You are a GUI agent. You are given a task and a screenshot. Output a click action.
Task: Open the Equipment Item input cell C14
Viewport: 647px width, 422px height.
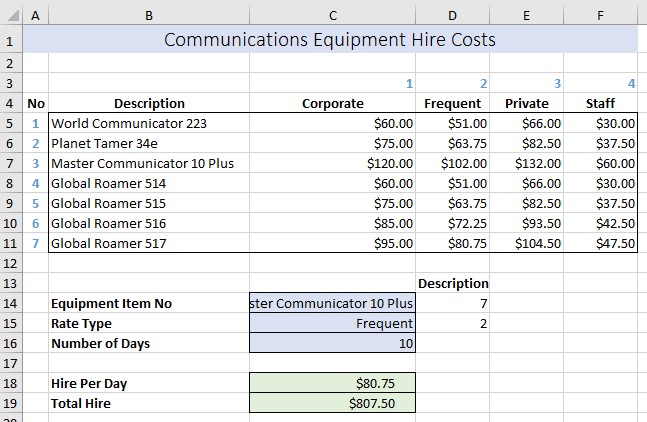[333, 303]
